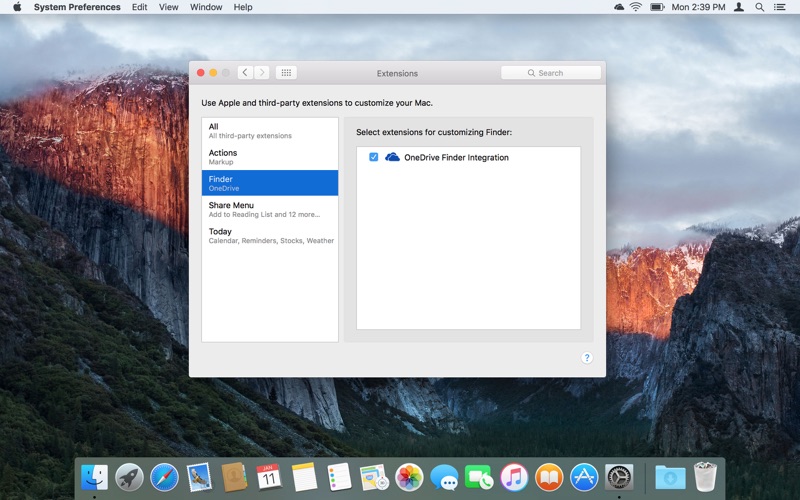Open Notification Center from menu bar
This screenshot has width=800, height=500.
(780, 7)
